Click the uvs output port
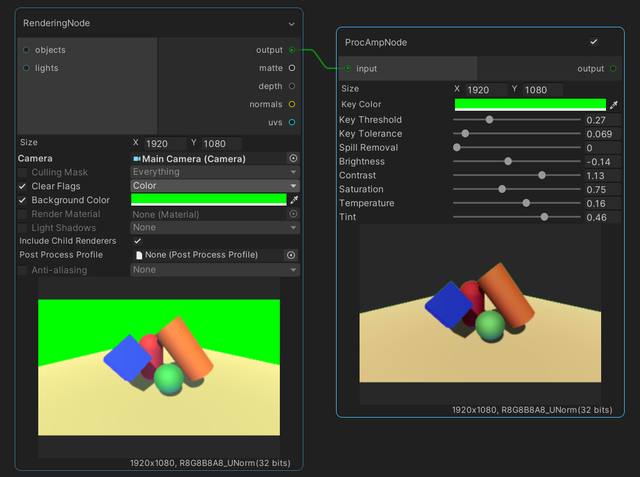This screenshot has width=640, height=477. click(x=291, y=122)
